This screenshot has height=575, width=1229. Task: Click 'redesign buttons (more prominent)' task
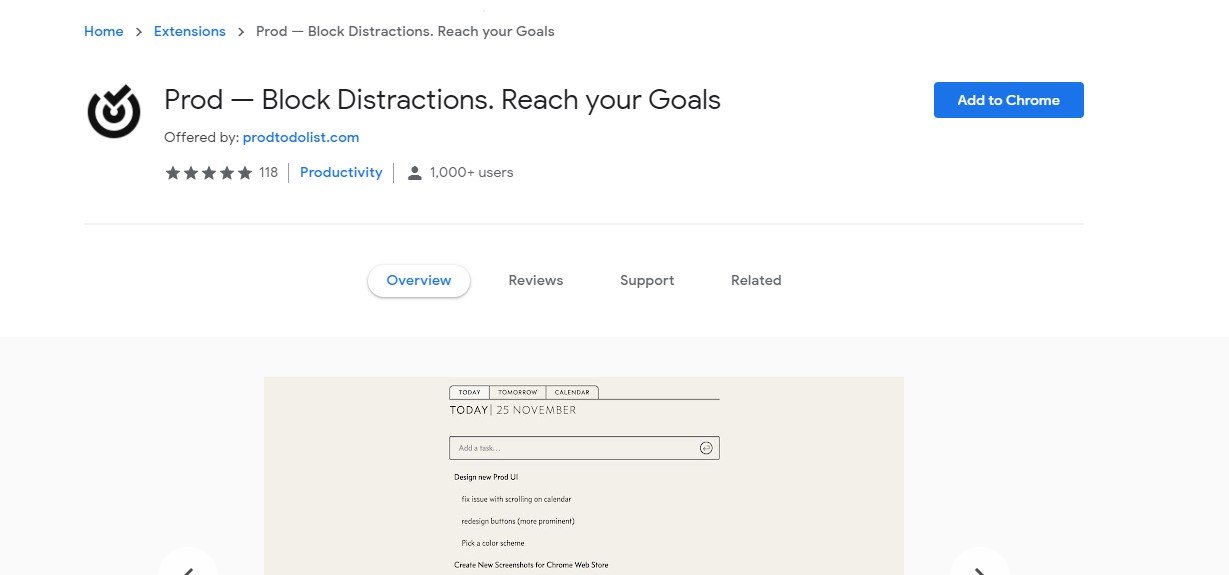pos(518,521)
